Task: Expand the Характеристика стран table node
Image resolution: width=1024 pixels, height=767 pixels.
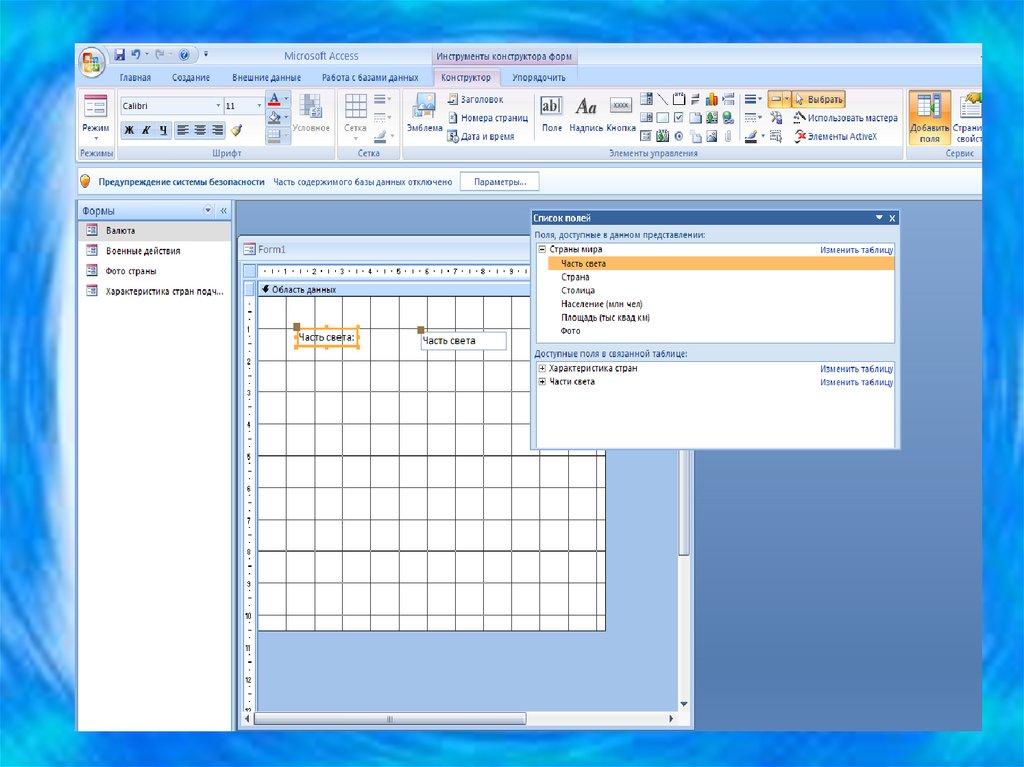Action: (x=541, y=369)
